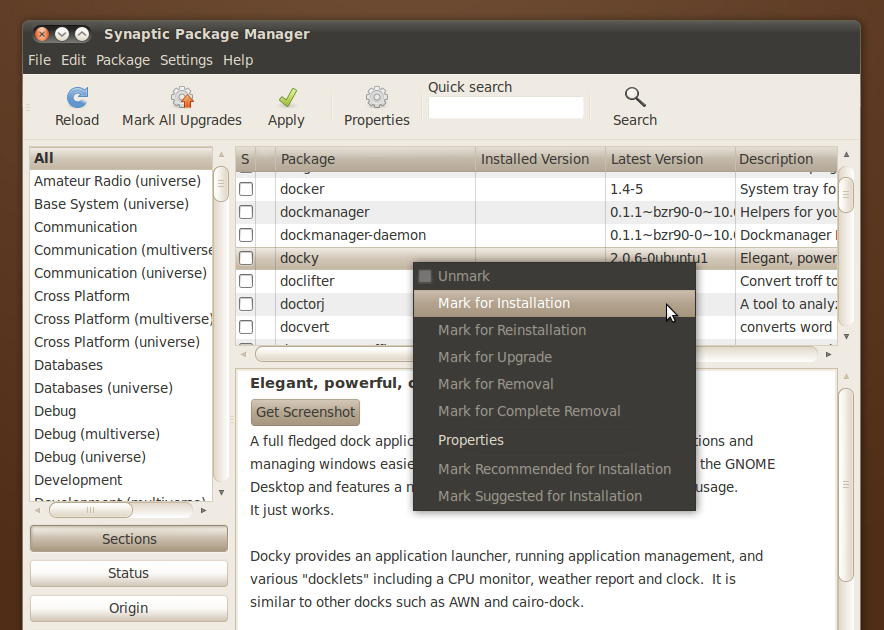Click category list vertical scrollbar thumb

coord(221,184)
